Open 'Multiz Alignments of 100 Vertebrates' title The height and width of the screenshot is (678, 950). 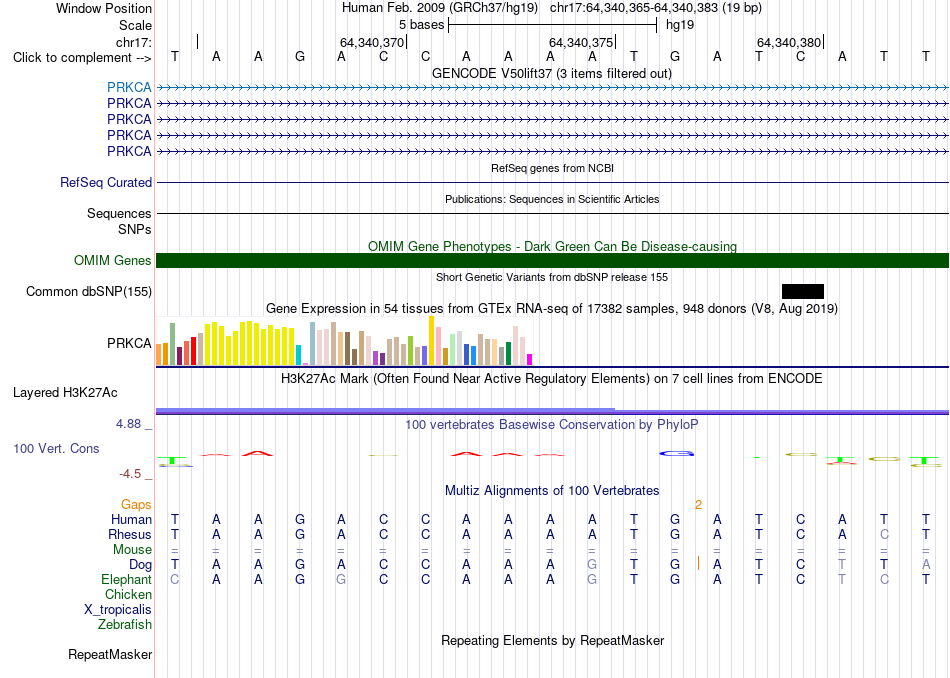pyautogui.click(x=552, y=490)
